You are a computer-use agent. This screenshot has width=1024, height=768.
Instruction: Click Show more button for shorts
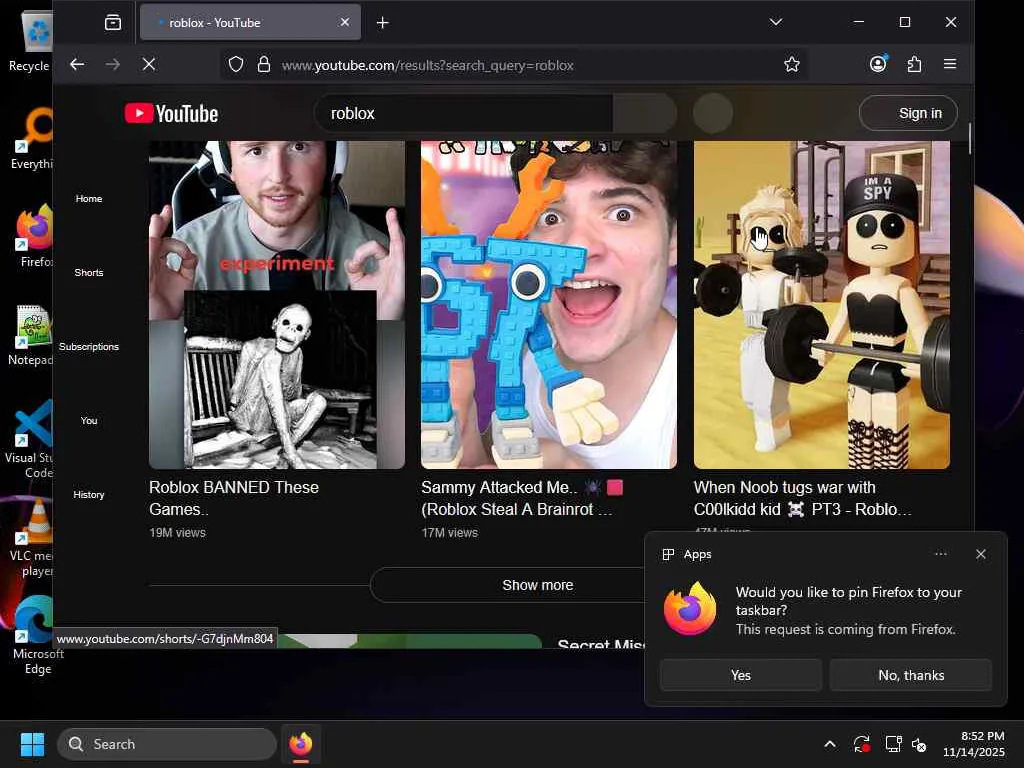(537, 585)
